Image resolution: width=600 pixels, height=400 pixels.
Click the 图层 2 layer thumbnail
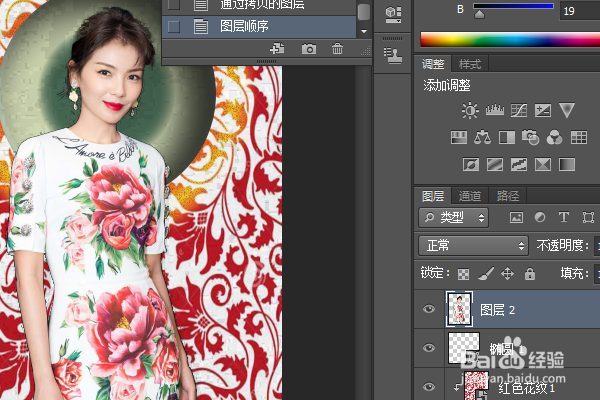(459, 309)
